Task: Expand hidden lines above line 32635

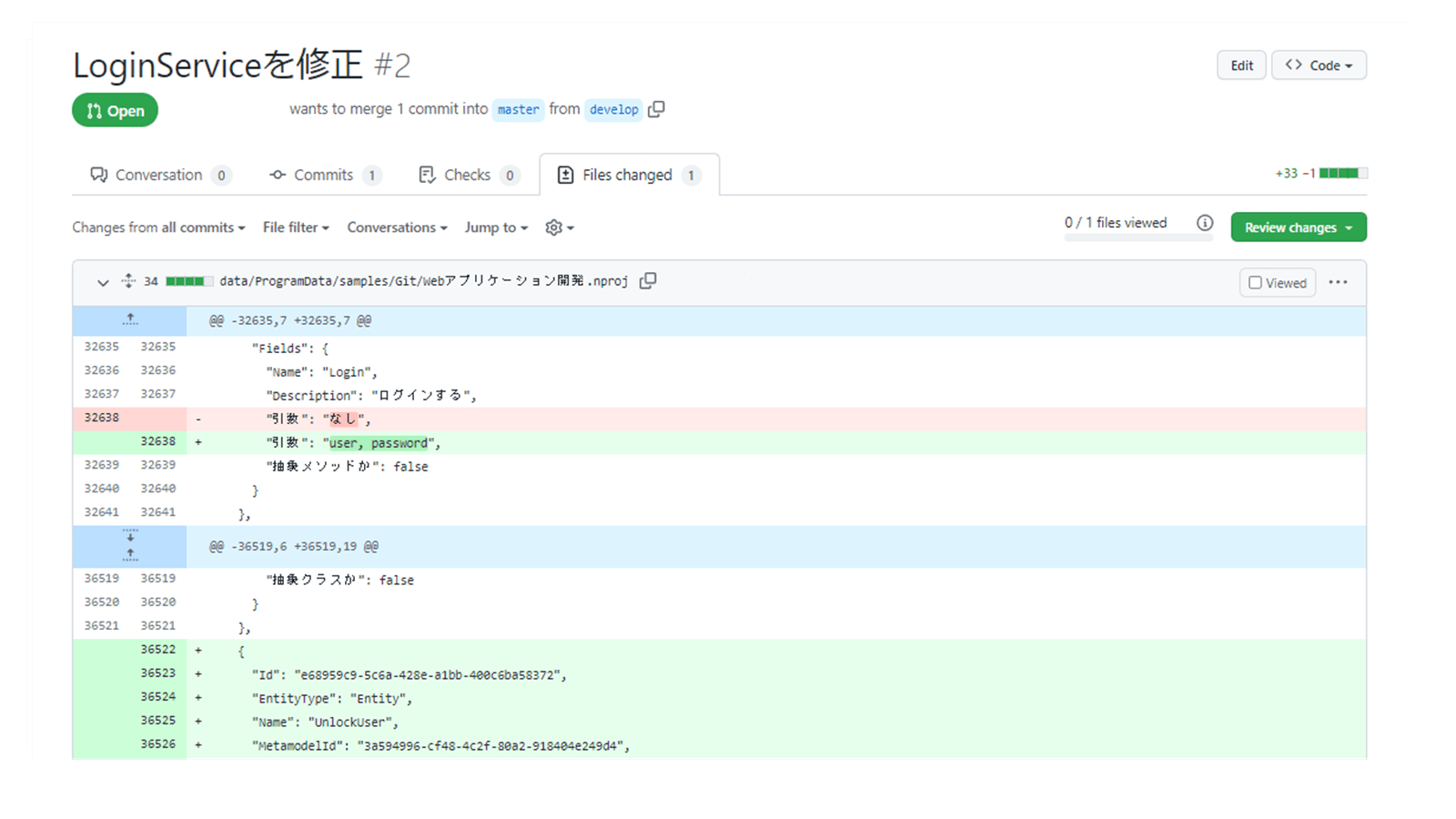Action: 130,320
